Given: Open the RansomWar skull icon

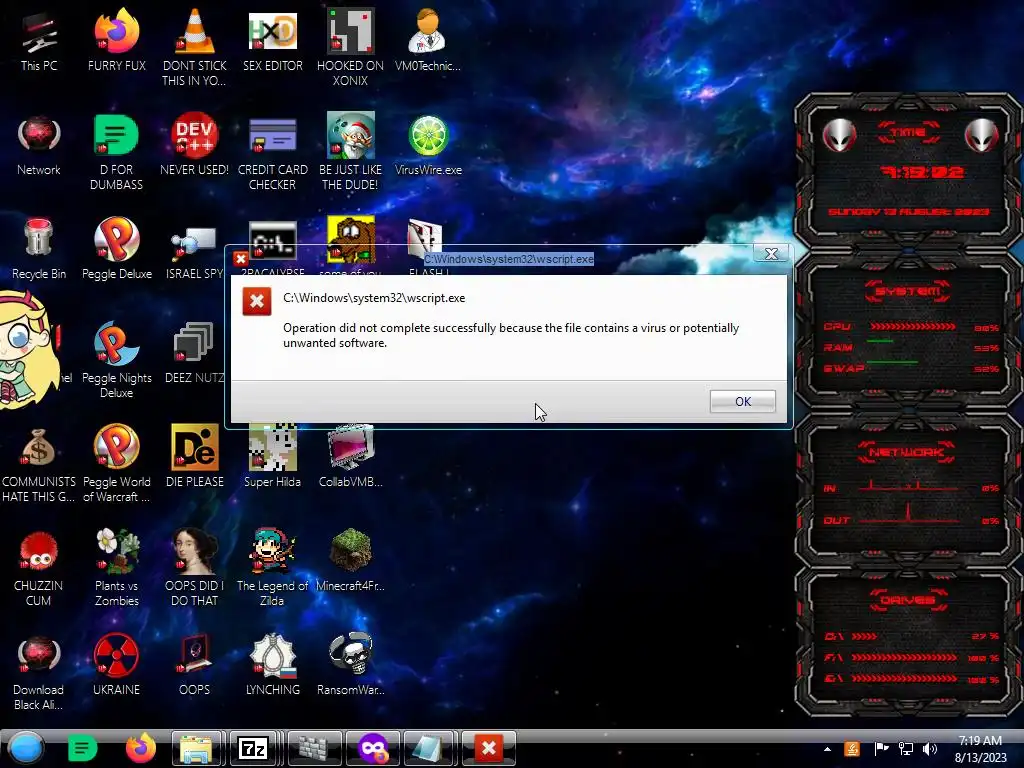Looking at the screenshot, I should coord(350,665).
